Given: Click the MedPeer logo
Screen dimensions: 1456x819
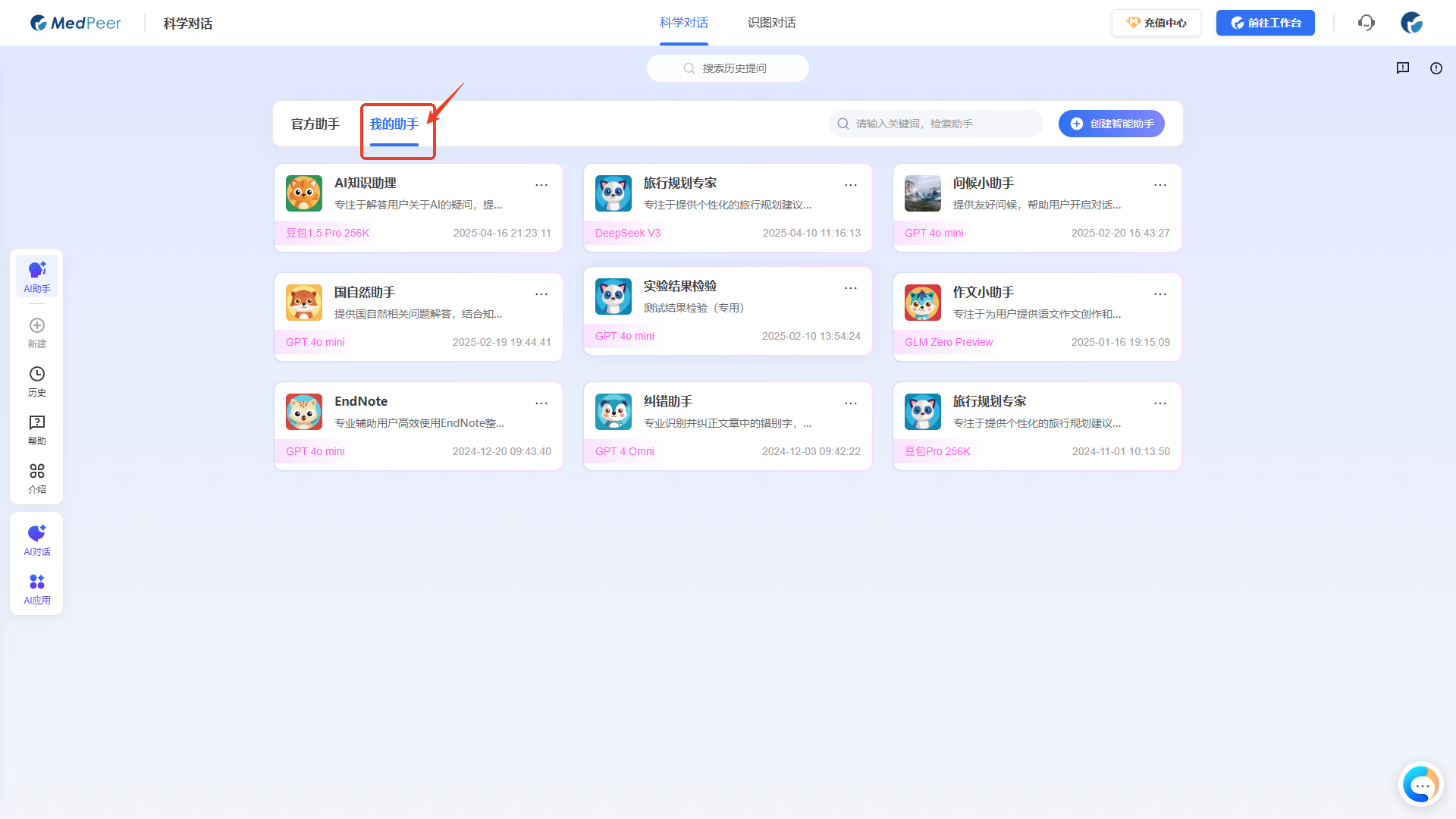Looking at the screenshot, I should pyautogui.click(x=75, y=23).
